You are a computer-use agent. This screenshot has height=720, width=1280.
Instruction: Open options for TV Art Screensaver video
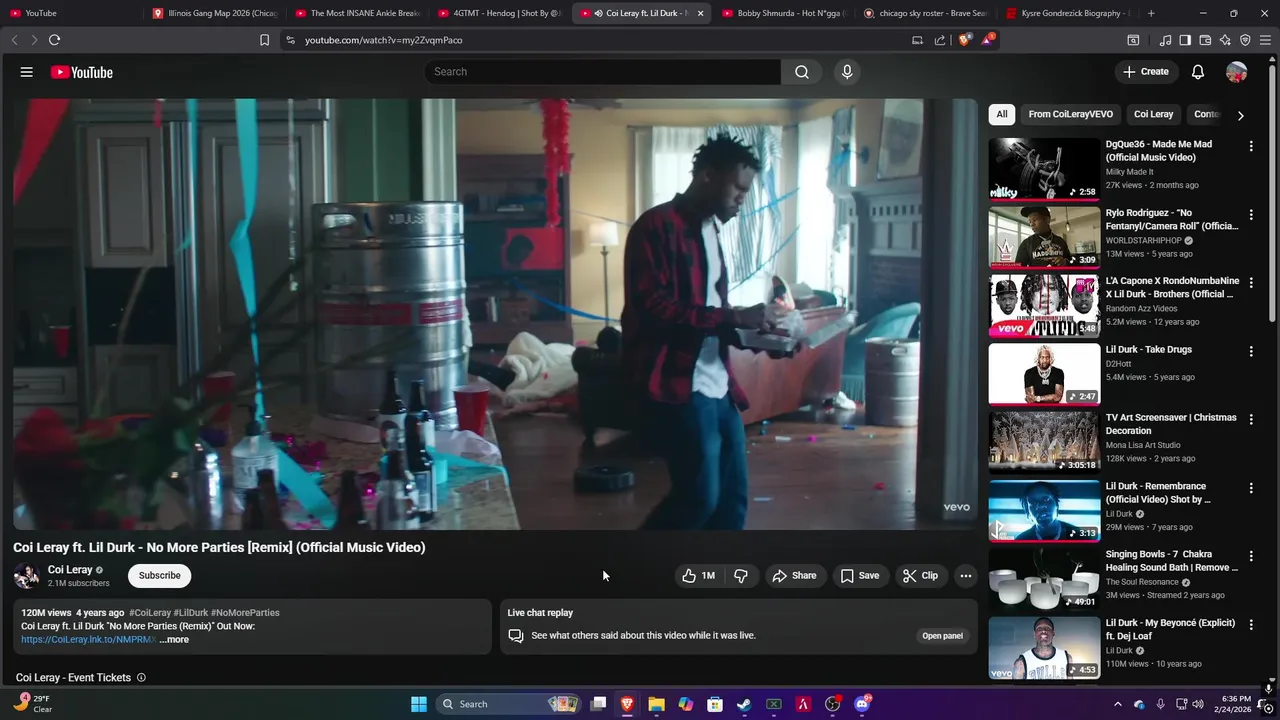click(x=1251, y=419)
